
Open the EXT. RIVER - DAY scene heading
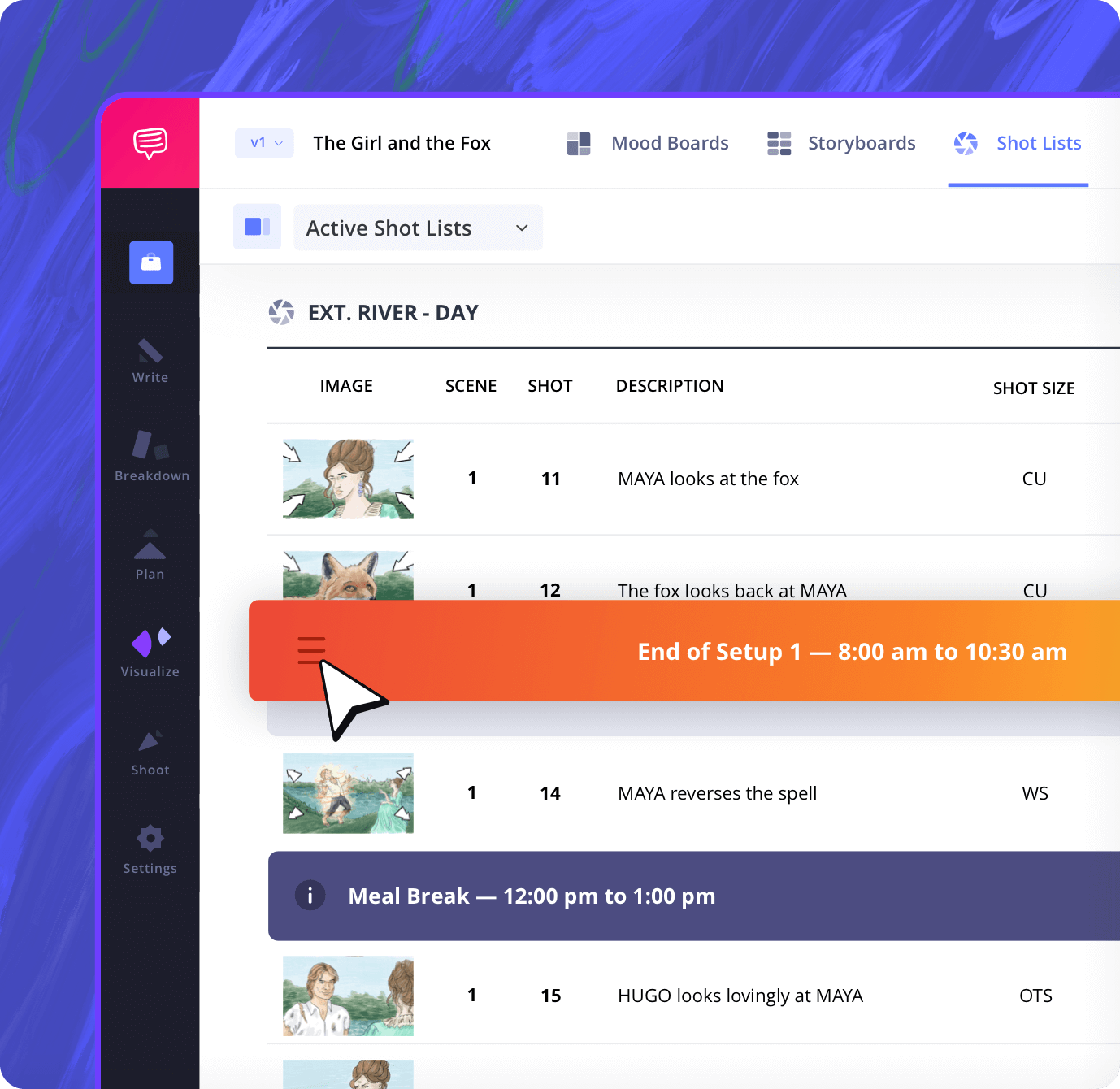tap(393, 313)
